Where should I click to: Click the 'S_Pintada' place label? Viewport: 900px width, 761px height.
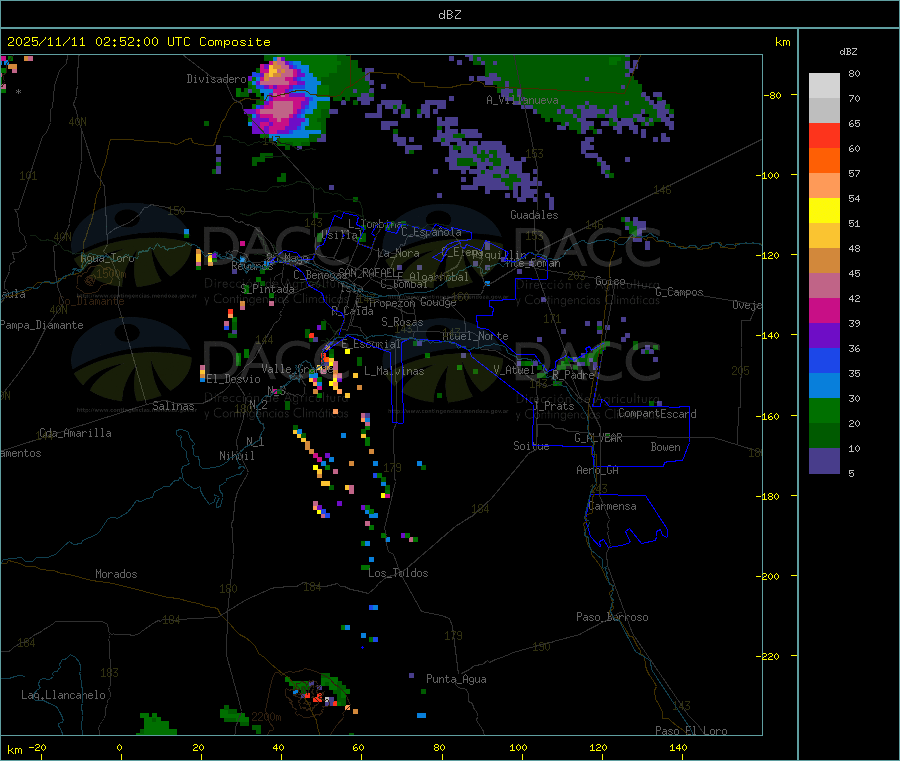click(x=267, y=289)
